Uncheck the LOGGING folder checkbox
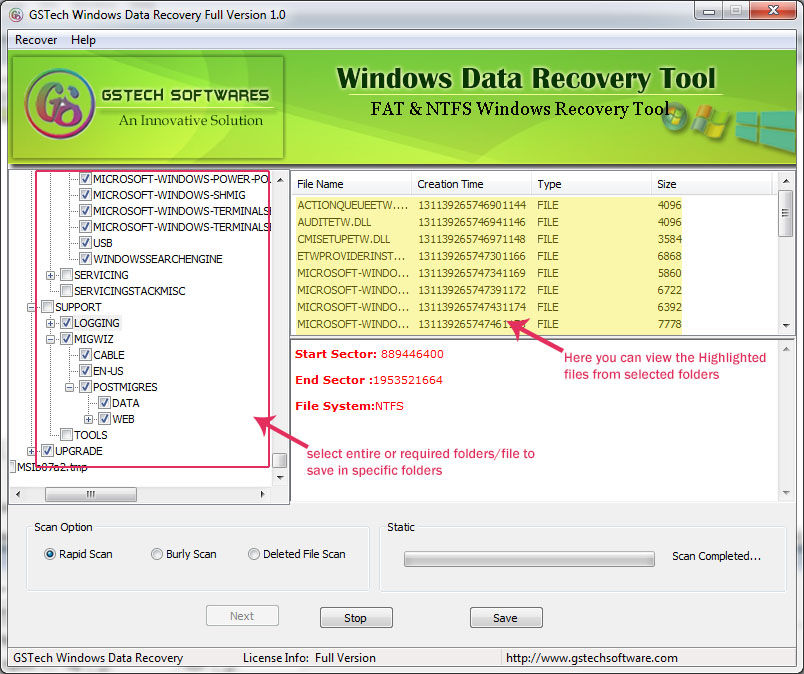Viewport: 804px width, 674px height. pos(67,323)
